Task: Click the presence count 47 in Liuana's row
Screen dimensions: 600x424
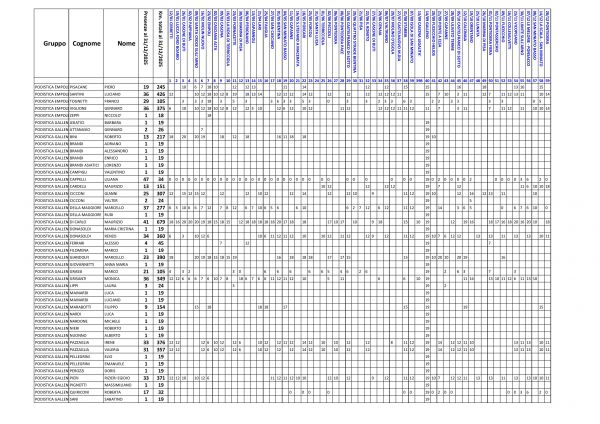Action: point(145,178)
